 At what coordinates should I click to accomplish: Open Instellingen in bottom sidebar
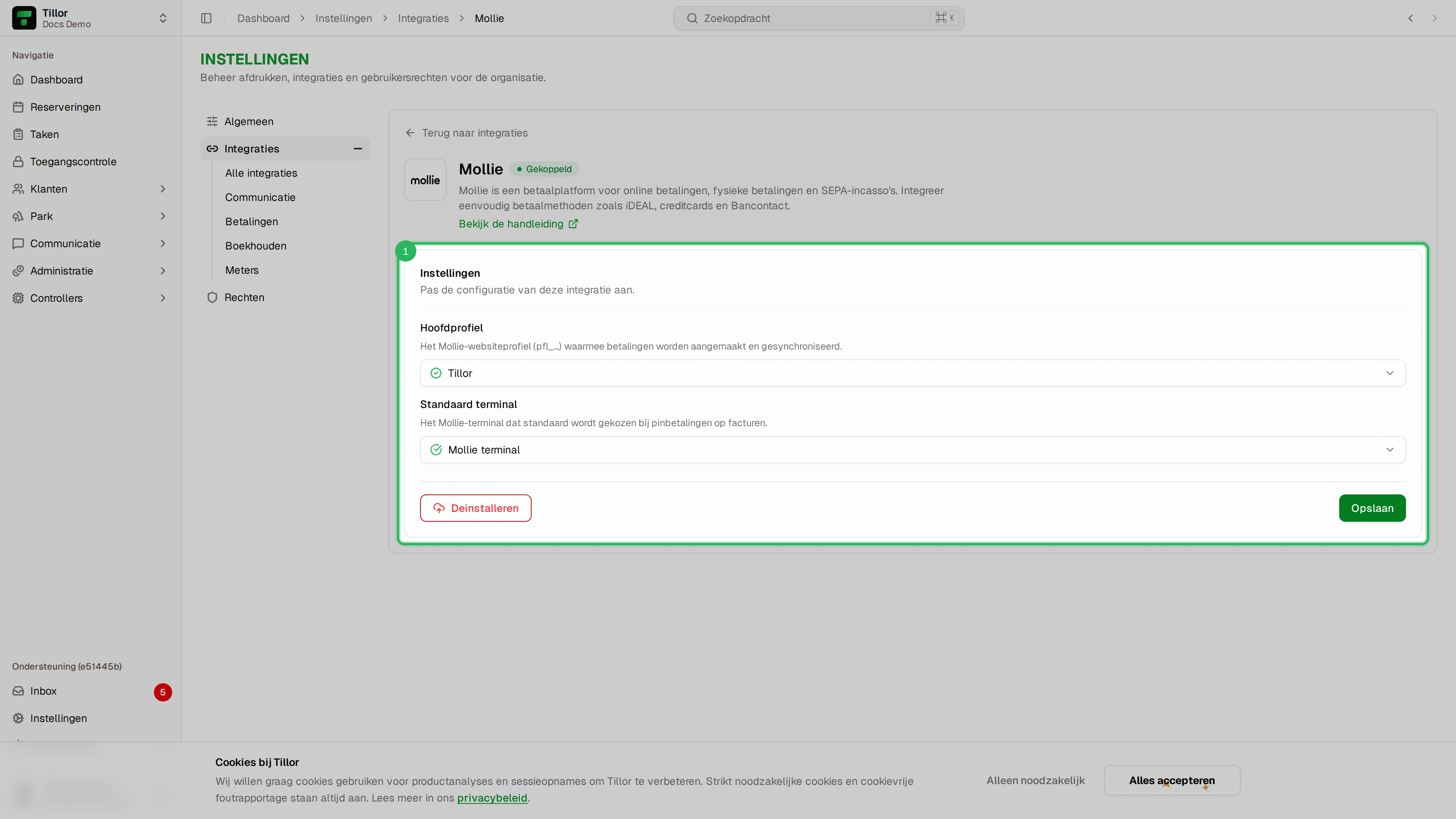click(91, 719)
